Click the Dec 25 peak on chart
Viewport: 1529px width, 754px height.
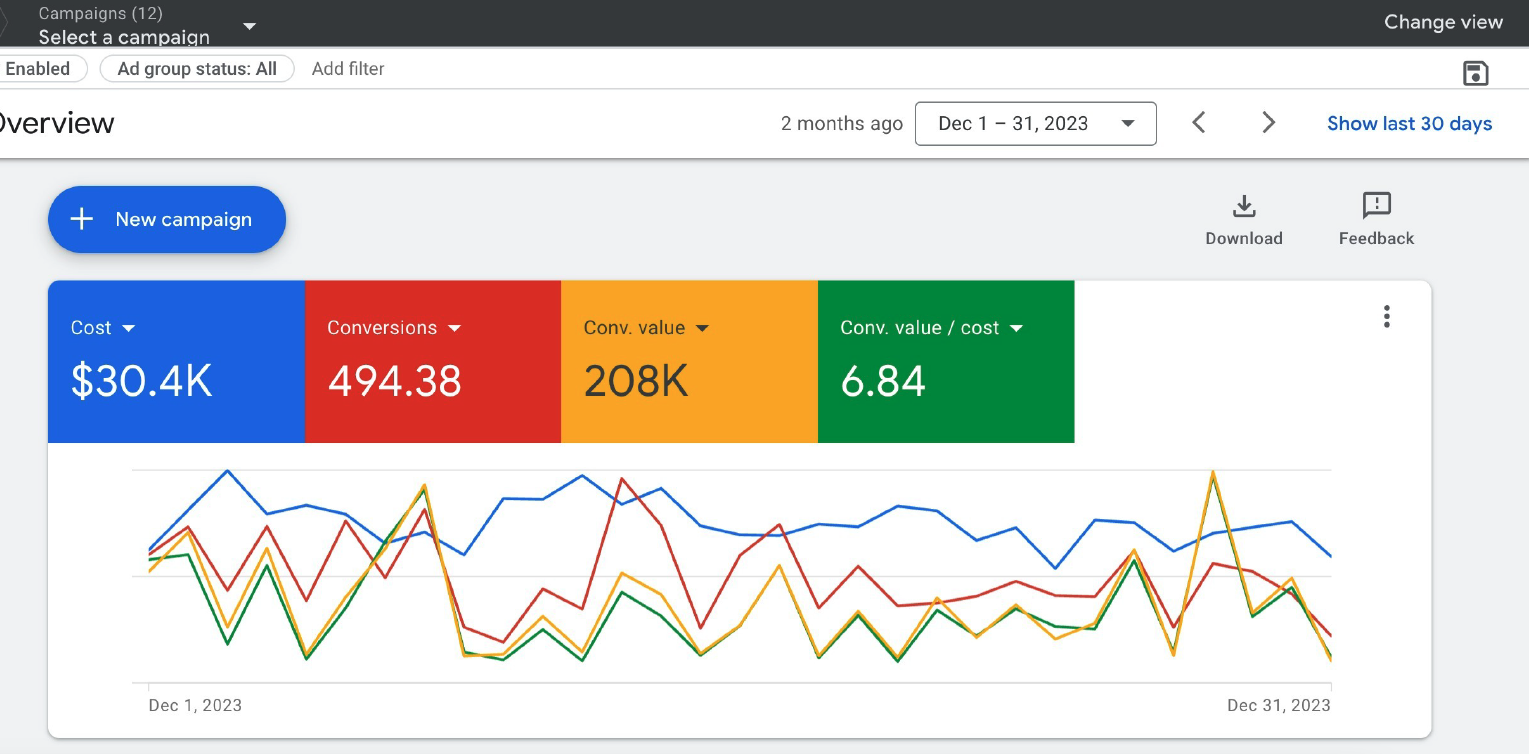tap(1213, 472)
